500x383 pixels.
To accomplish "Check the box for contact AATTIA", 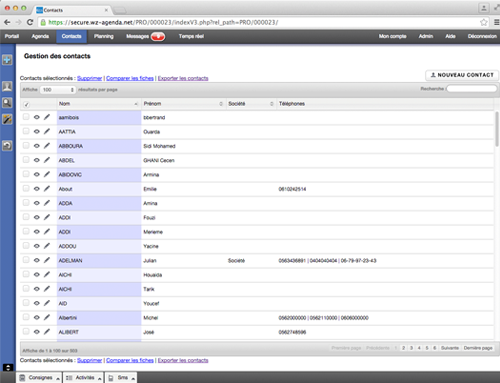I will (26, 131).
